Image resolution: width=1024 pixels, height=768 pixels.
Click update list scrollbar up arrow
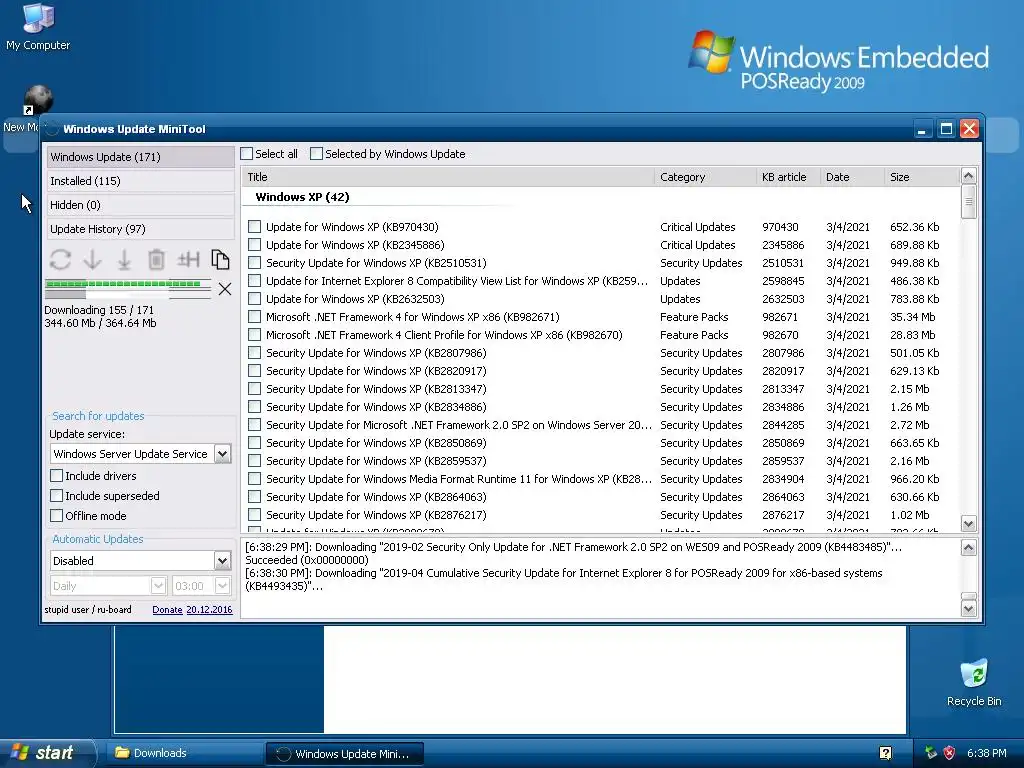coord(968,176)
